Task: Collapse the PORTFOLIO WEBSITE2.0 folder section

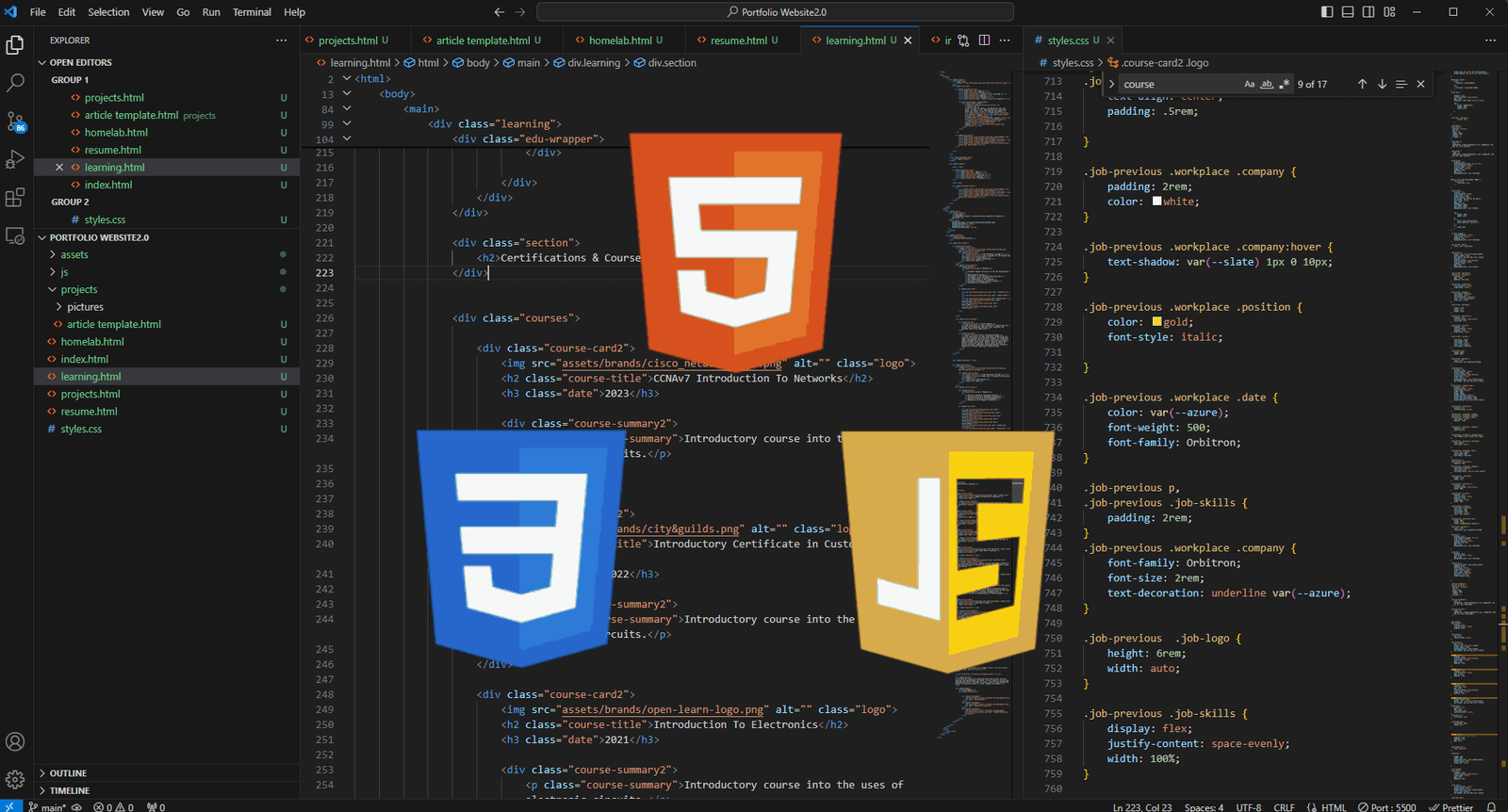Action: pos(42,237)
